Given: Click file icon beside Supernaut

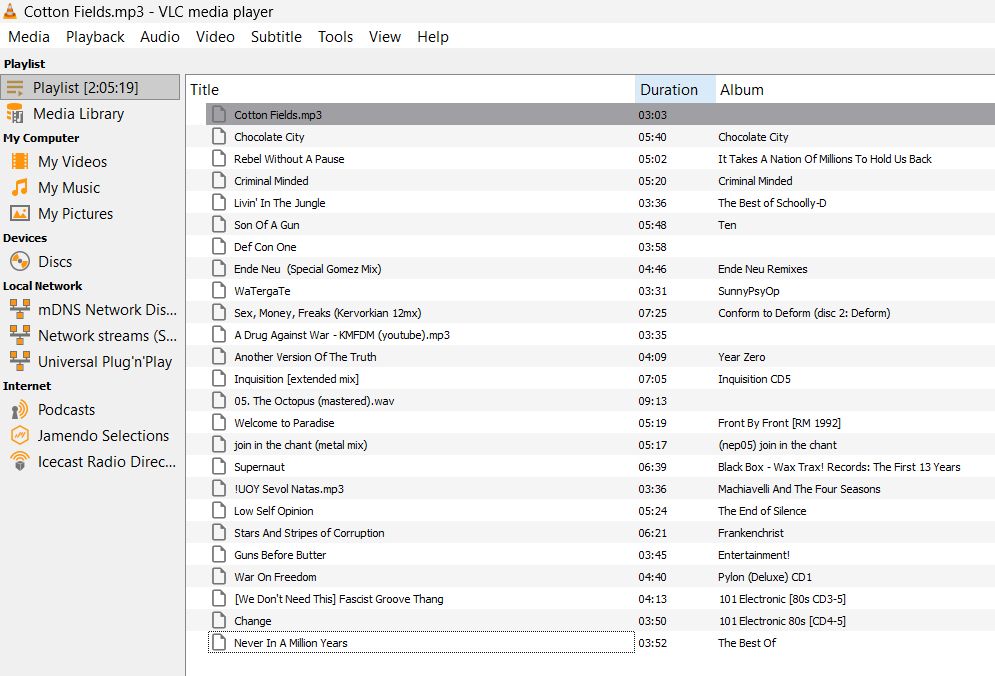Looking at the screenshot, I should click(219, 467).
